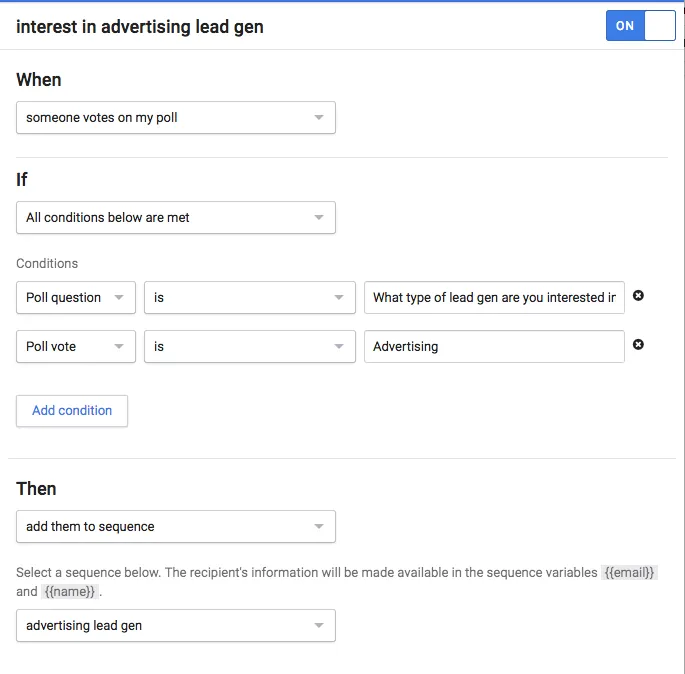Remove the Poll vote condition row
The width and height of the screenshot is (685, 674).
point(638,345)
